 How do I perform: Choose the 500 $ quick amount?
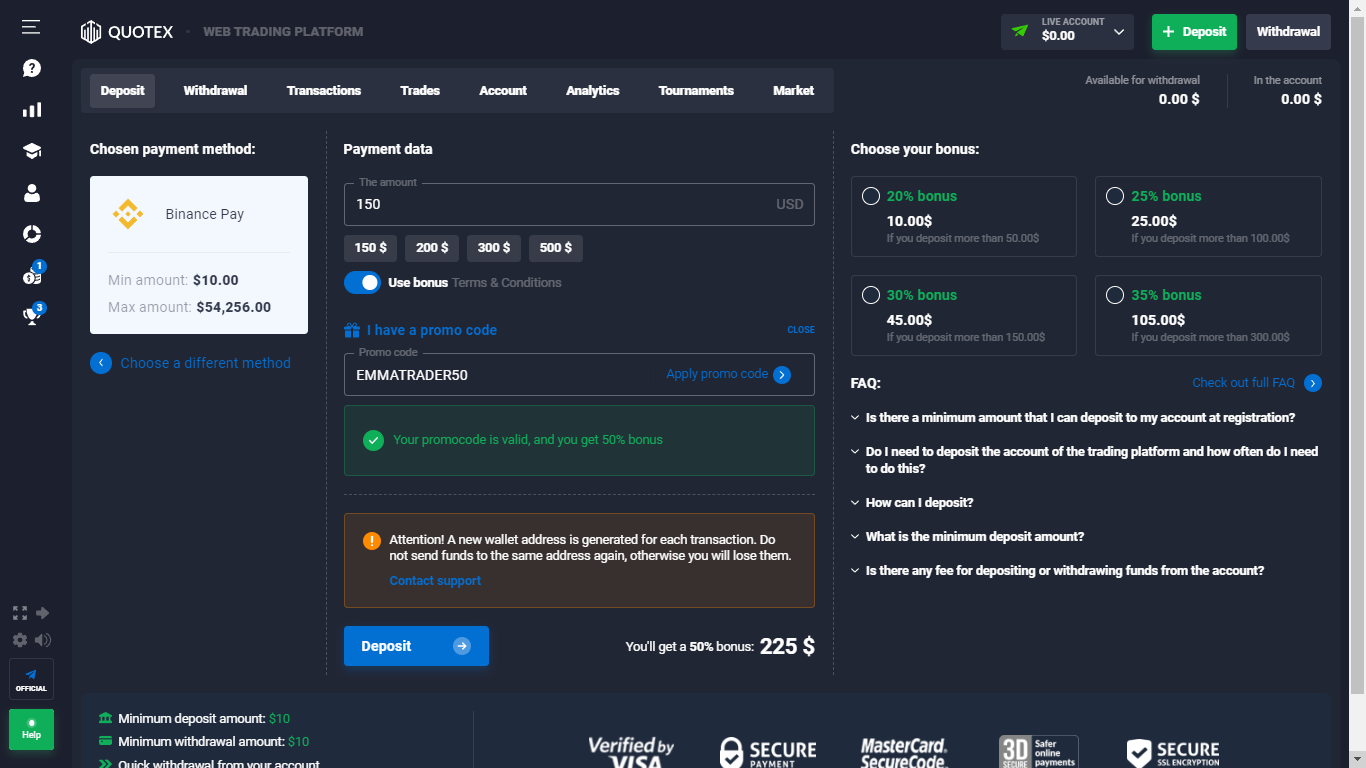(x=556, y=248)
